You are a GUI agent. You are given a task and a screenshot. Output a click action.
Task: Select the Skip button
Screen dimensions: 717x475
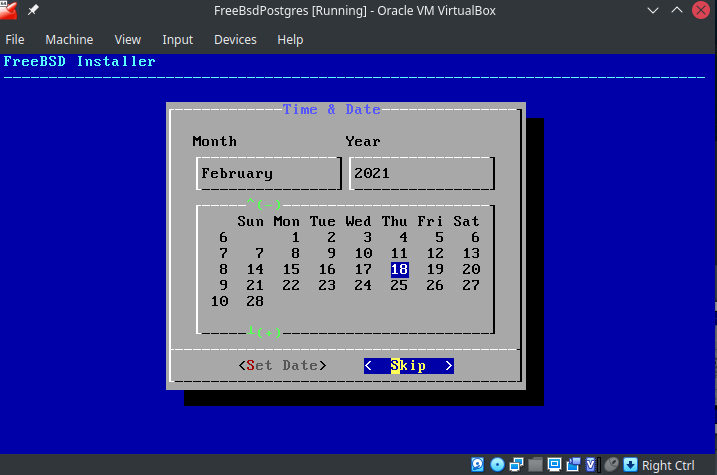[409, 365]
